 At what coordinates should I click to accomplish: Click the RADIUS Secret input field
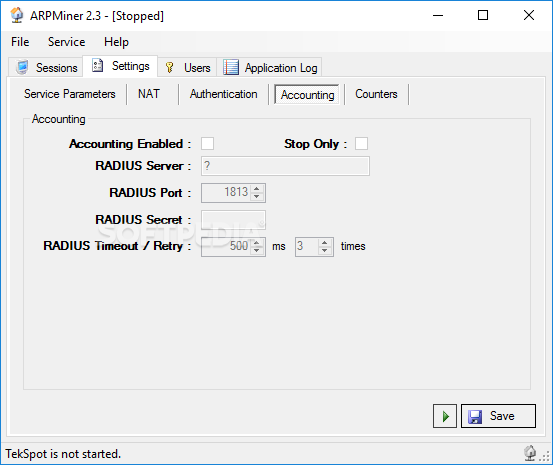tap(233, 220)
